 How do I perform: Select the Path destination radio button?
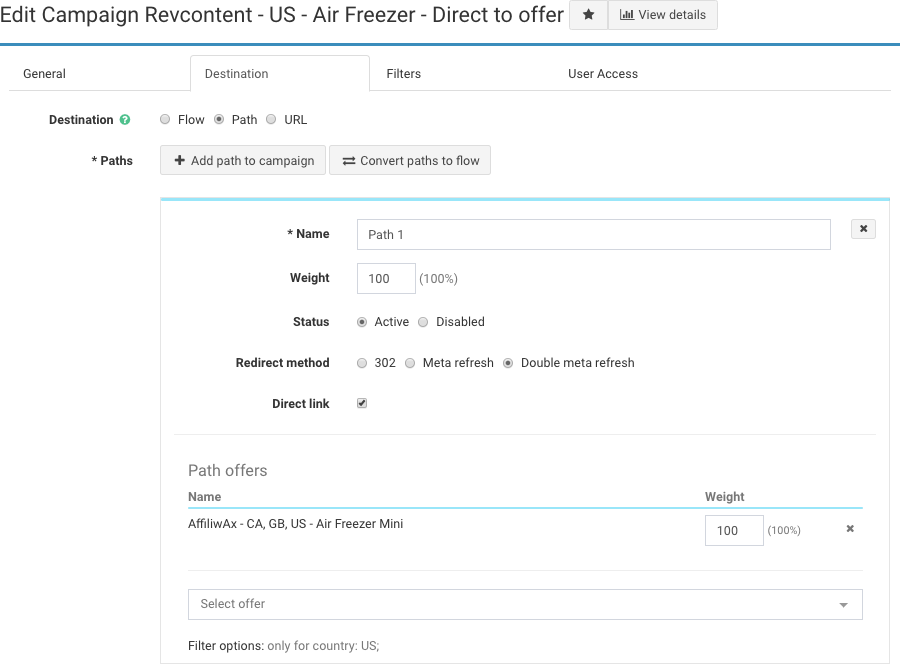(x=219, y=119)
